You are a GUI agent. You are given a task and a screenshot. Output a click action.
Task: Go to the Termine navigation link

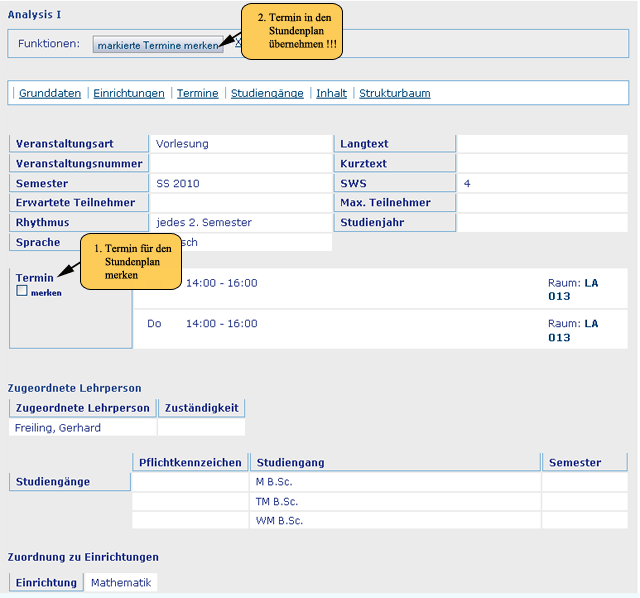coord(197,93)
